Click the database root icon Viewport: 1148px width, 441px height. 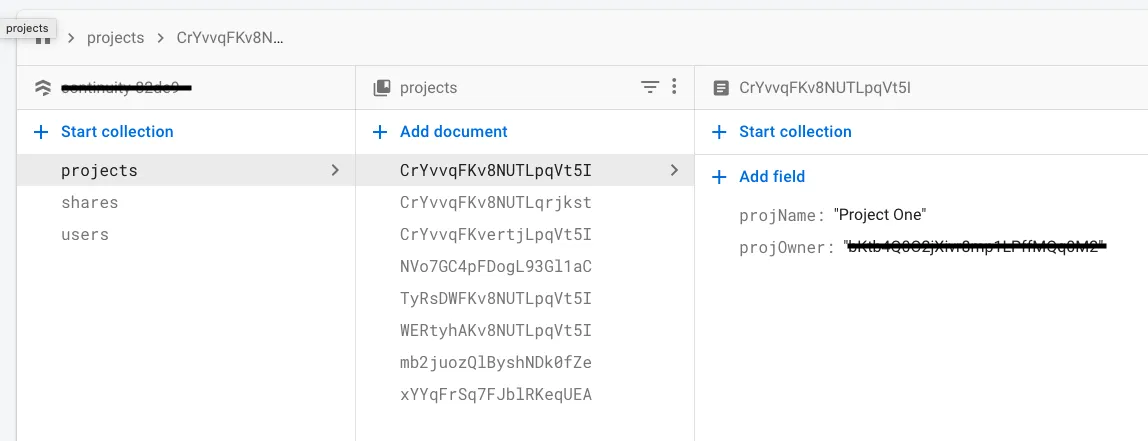42,88
